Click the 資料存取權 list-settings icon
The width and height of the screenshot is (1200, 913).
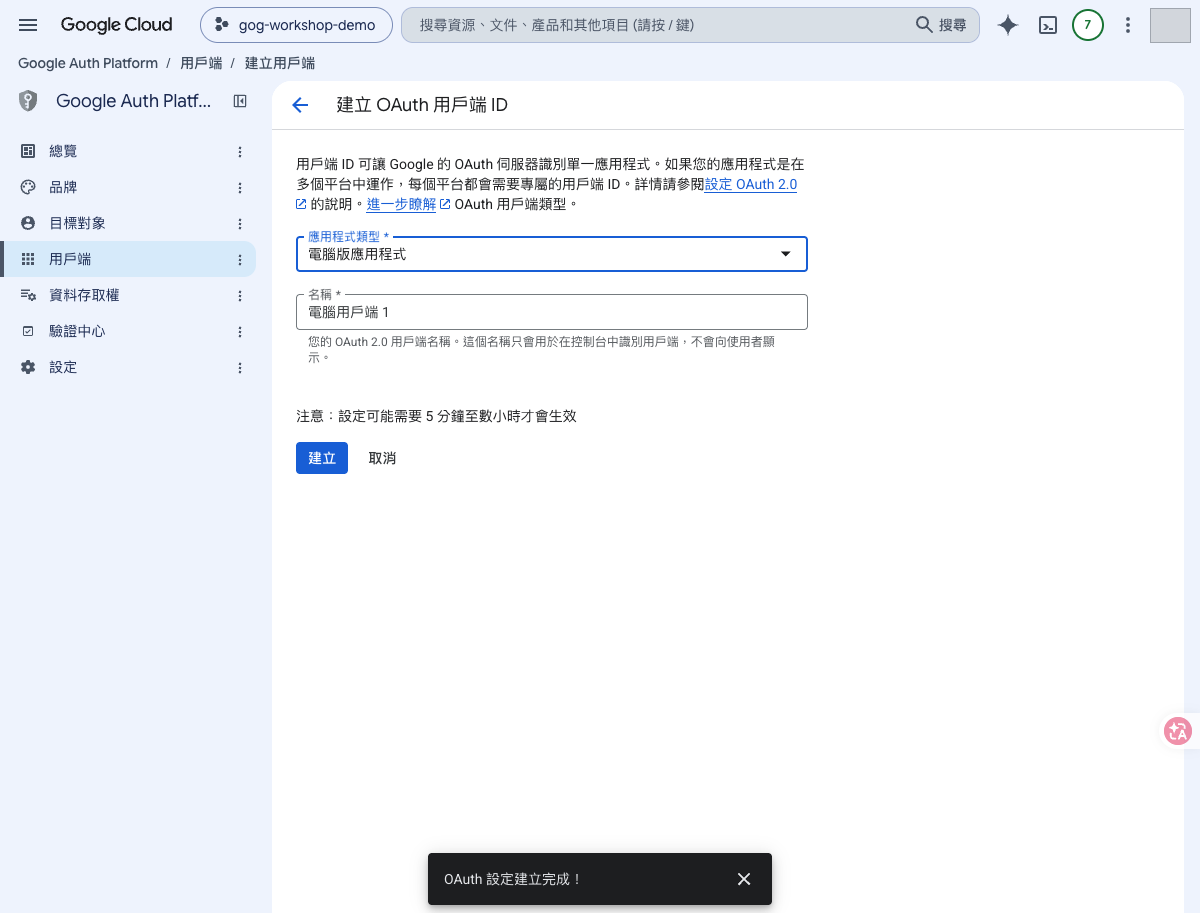tap(28, 295)
